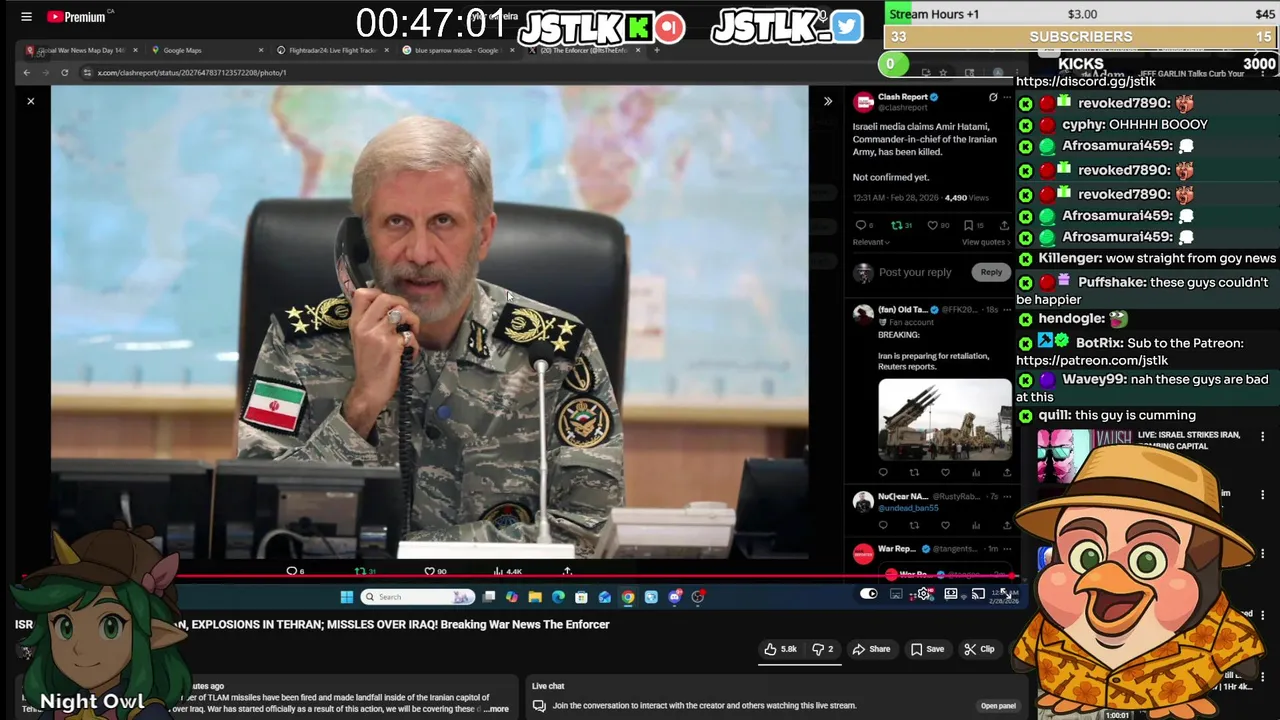This screenshot has width=1280, height=720.
Task: Close the Google Maps browser tab
Action: [x=261, y=50]
